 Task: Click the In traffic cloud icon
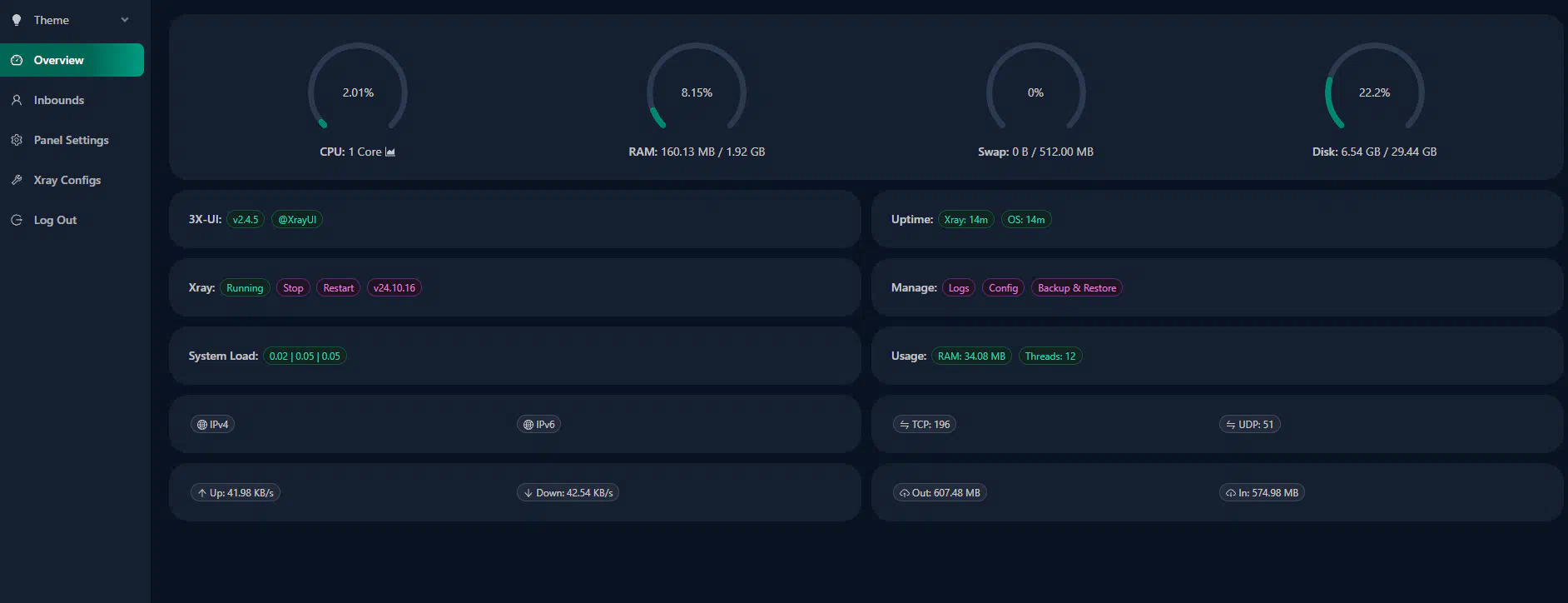(1231, 493)
